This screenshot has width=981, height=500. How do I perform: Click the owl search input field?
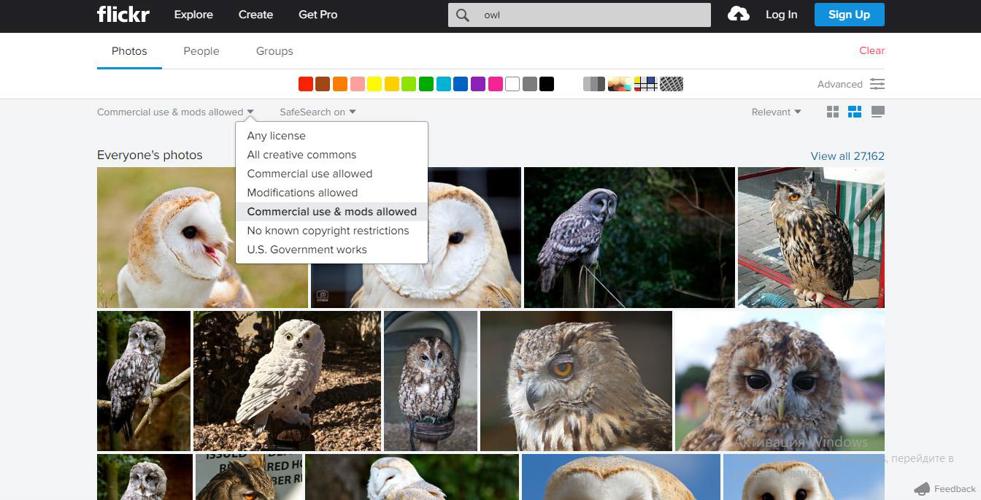(590, 15)
